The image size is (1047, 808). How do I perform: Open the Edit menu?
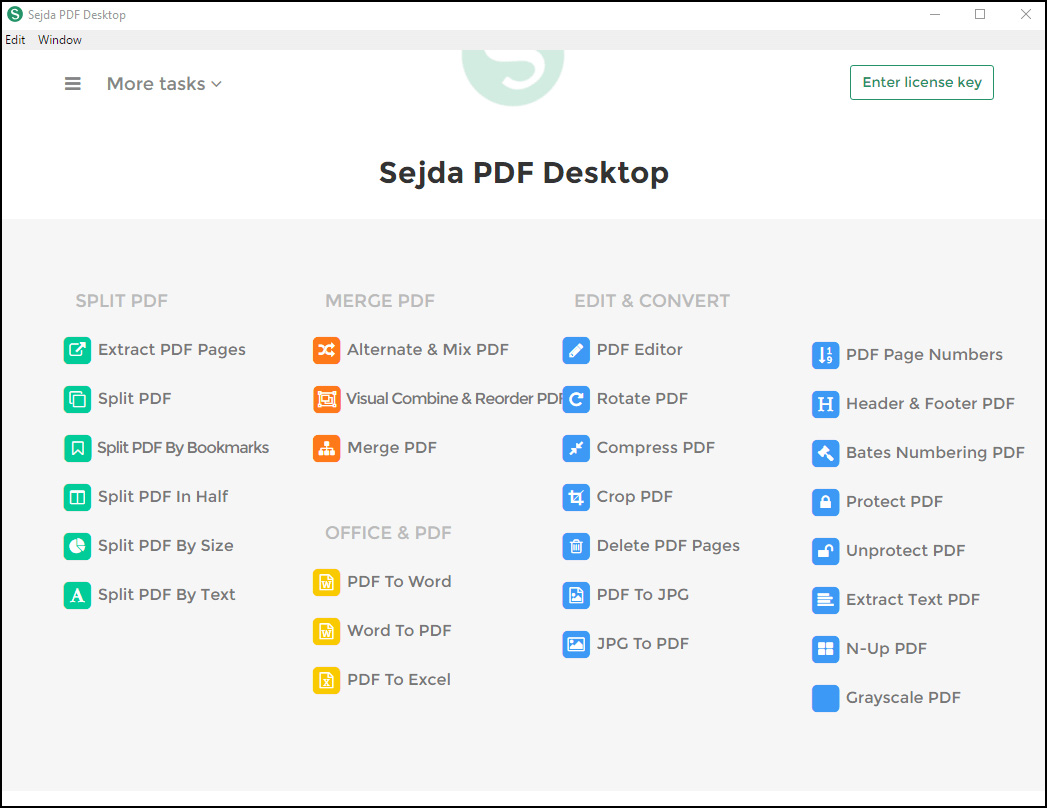click(15, 40)
